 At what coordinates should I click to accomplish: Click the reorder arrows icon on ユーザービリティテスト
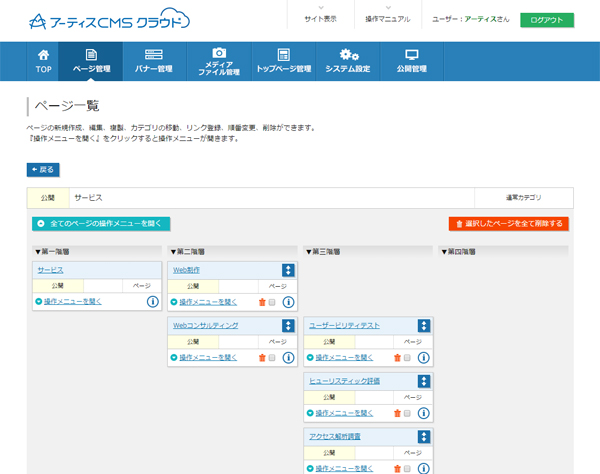[x=424, y=326]
